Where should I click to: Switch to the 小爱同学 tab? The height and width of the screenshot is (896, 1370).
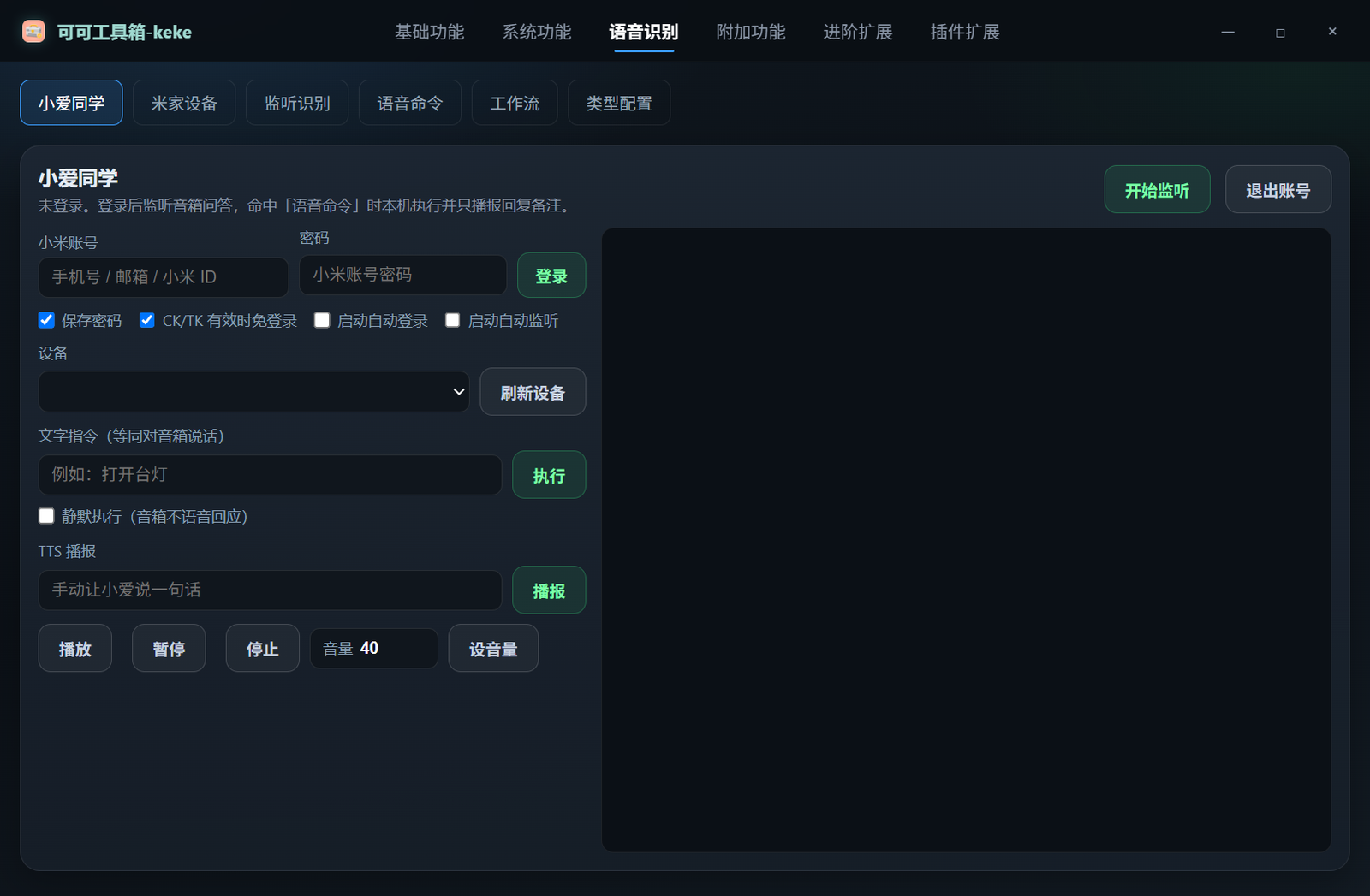71,103
